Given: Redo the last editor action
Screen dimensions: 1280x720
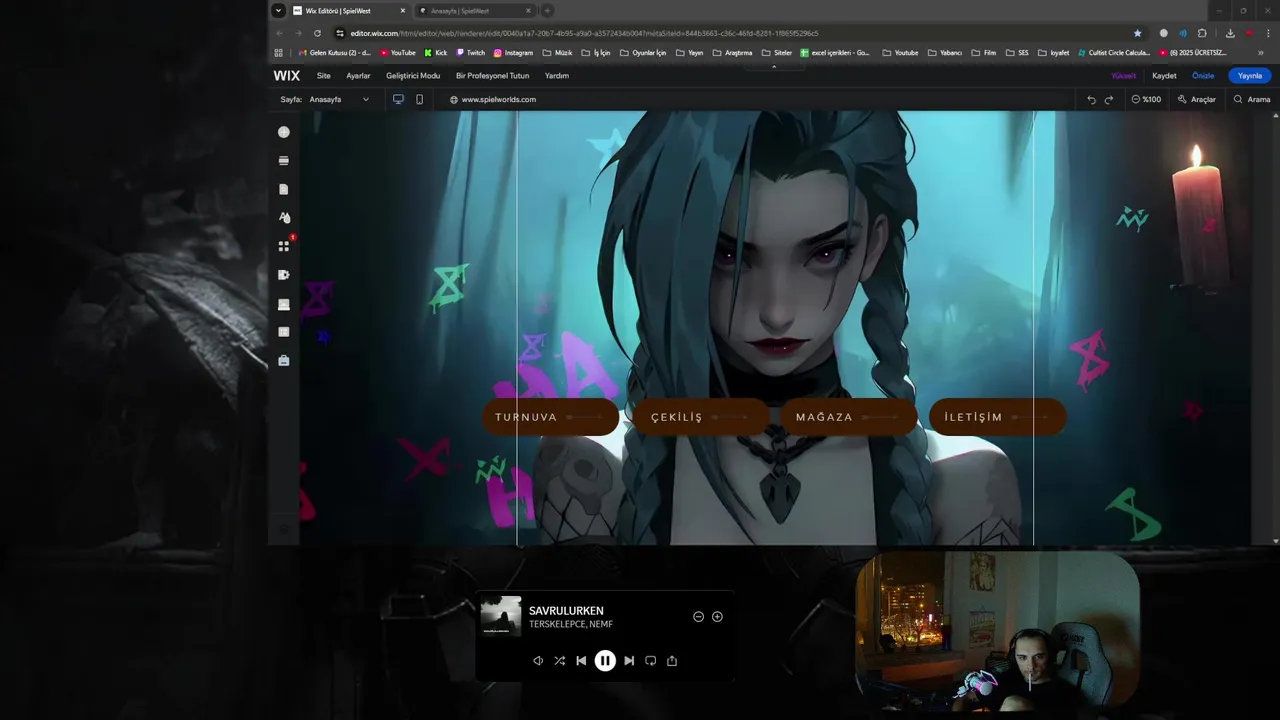Looking at the screenshot, I should point(1109,99).
